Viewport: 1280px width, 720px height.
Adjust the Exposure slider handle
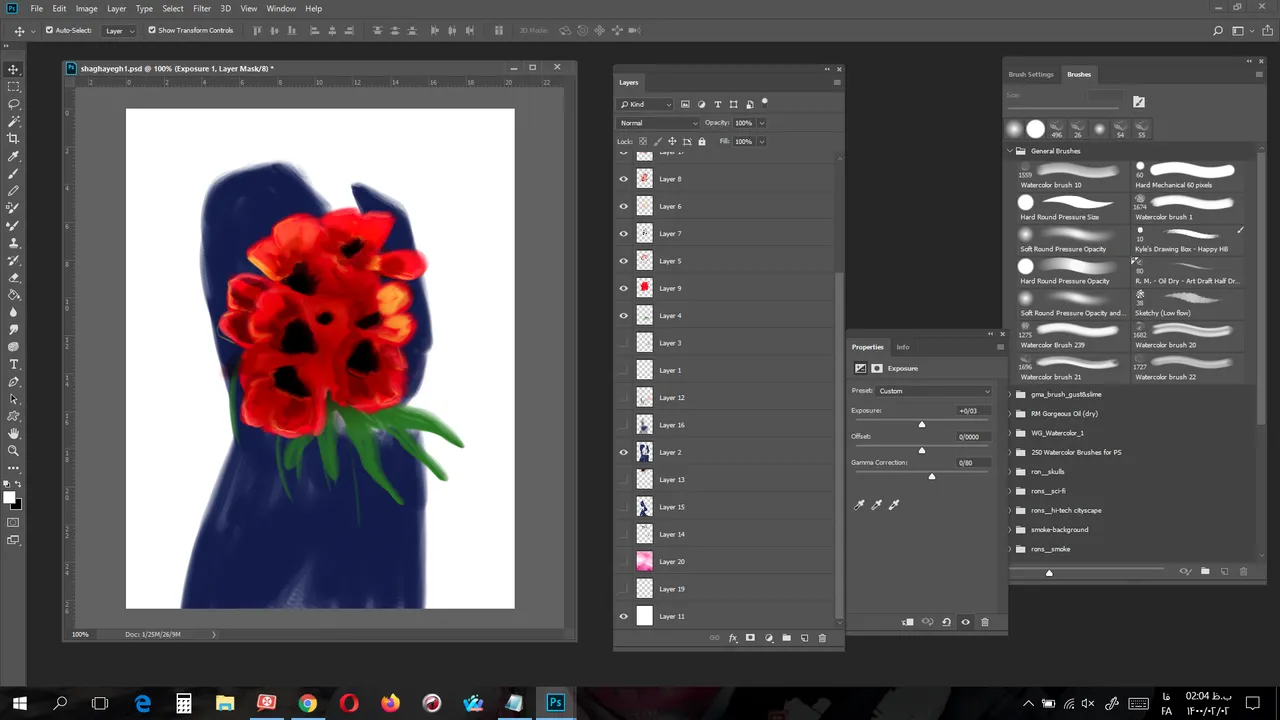point(922,424)
